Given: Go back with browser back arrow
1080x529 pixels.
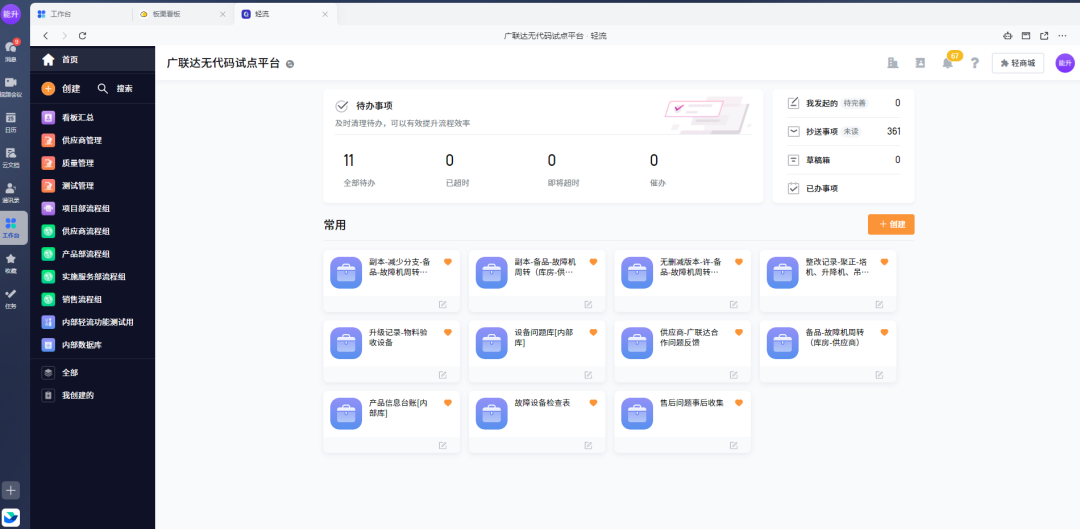Looking at the screenshot, I should click(x=45, y=36).
